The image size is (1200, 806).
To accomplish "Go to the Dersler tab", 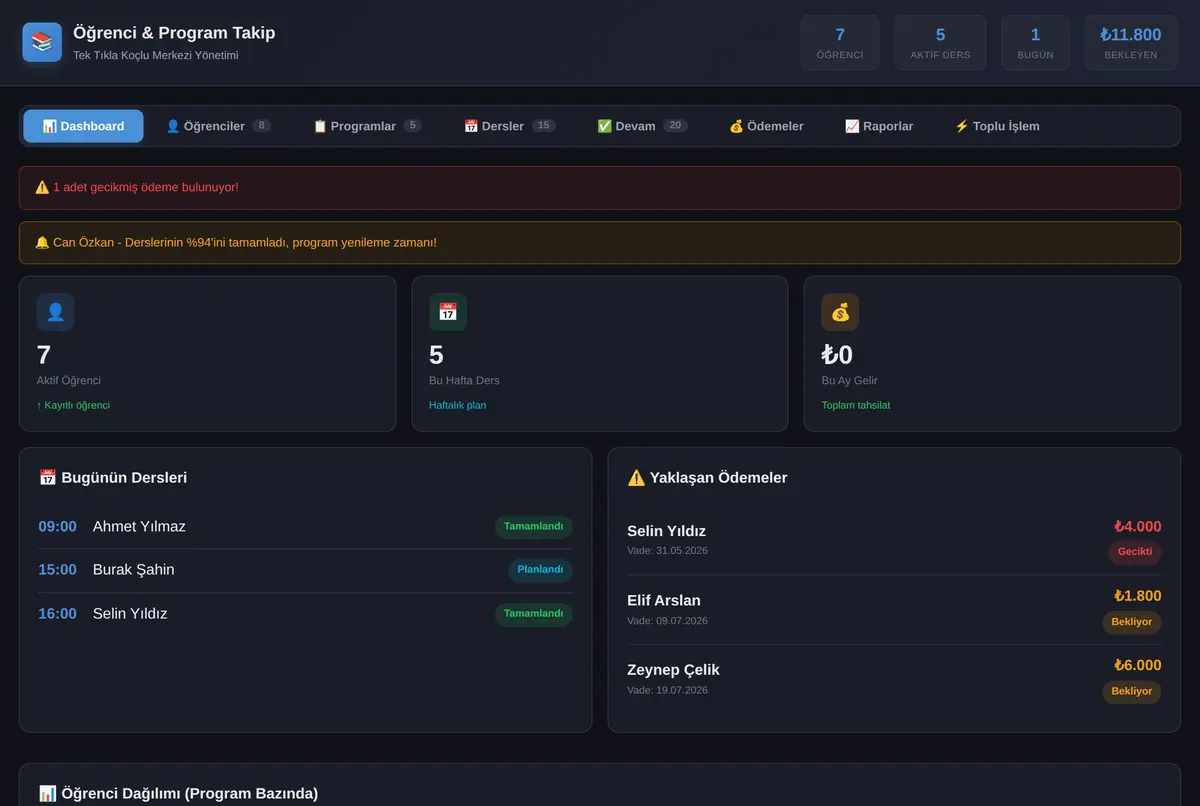I will point(509,126).
